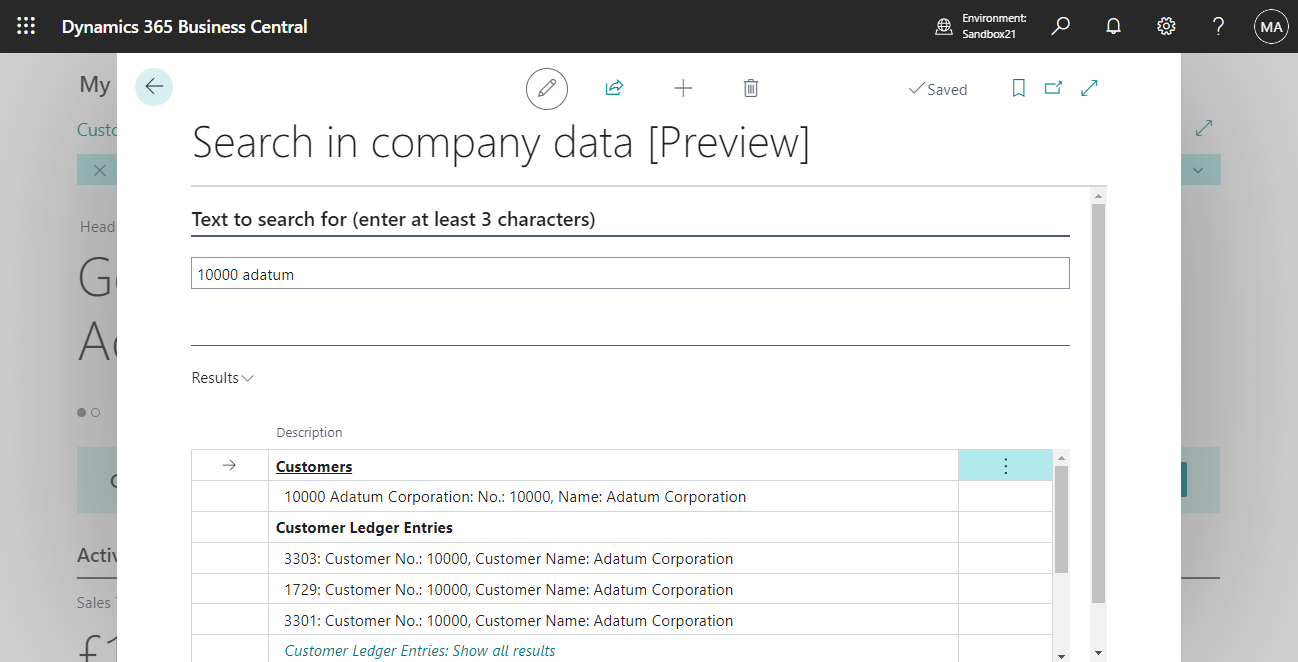The image size is (1298, 662).
Task: Expand the dialog to full screen
Action: click(x=1088, y=88)
